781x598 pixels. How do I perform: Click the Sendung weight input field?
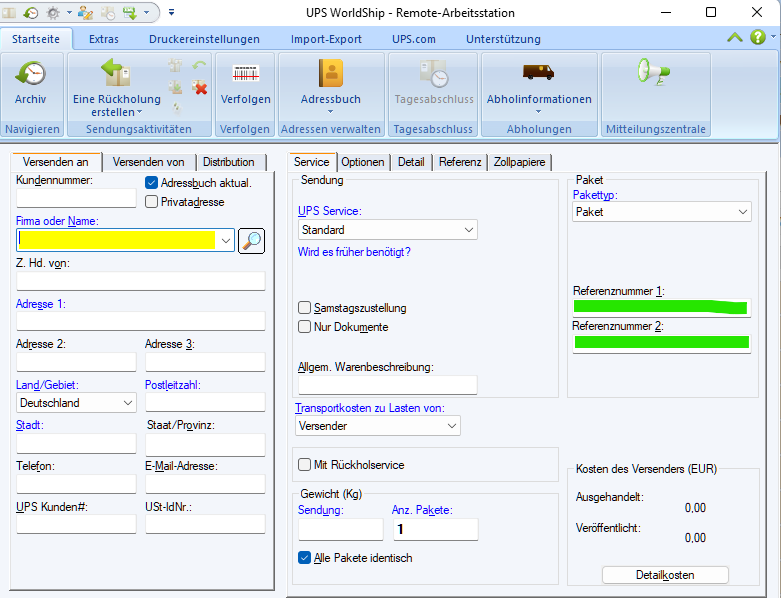click(341, 529)
